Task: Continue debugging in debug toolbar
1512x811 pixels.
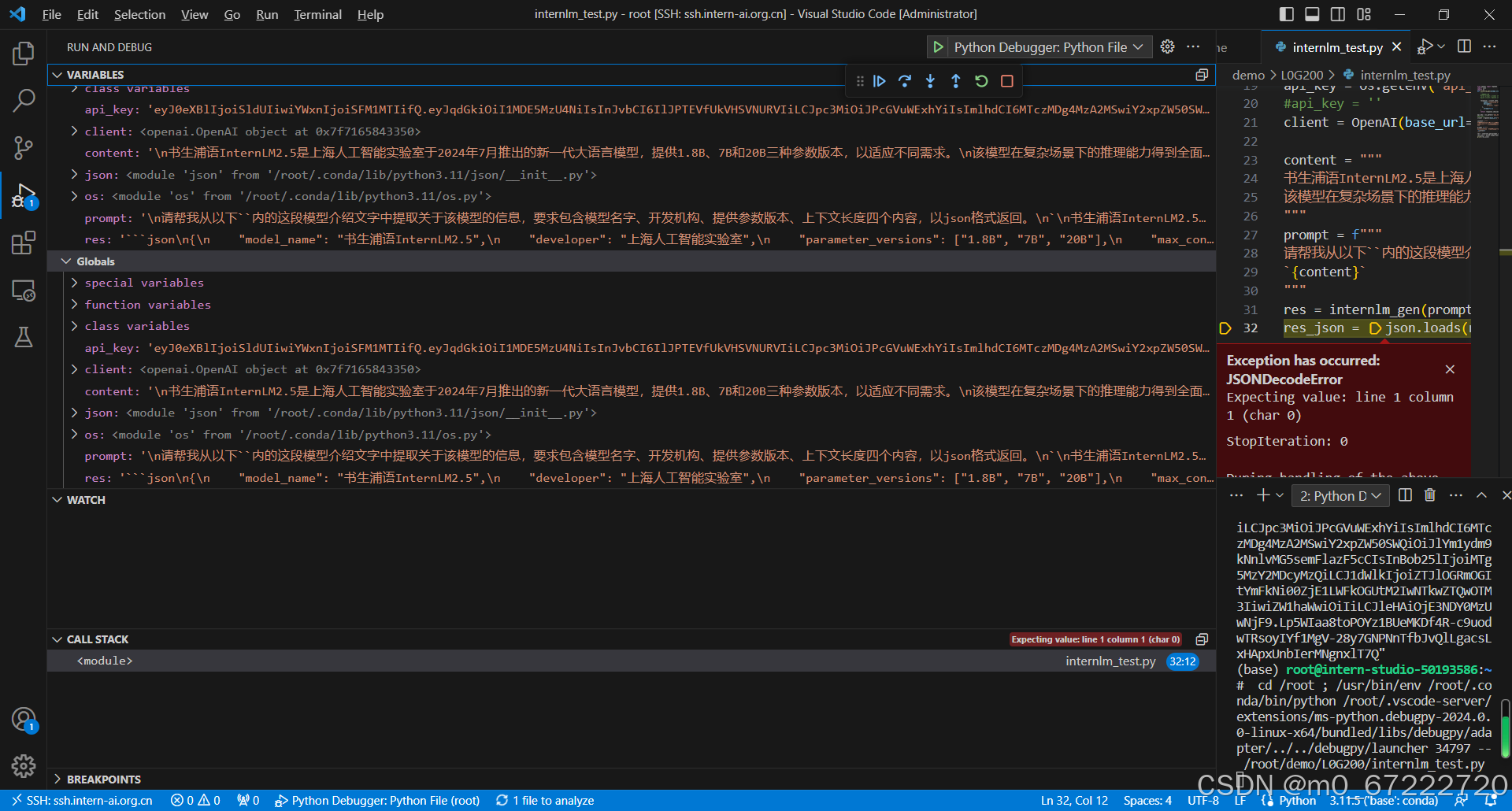Action: [880, 81]
